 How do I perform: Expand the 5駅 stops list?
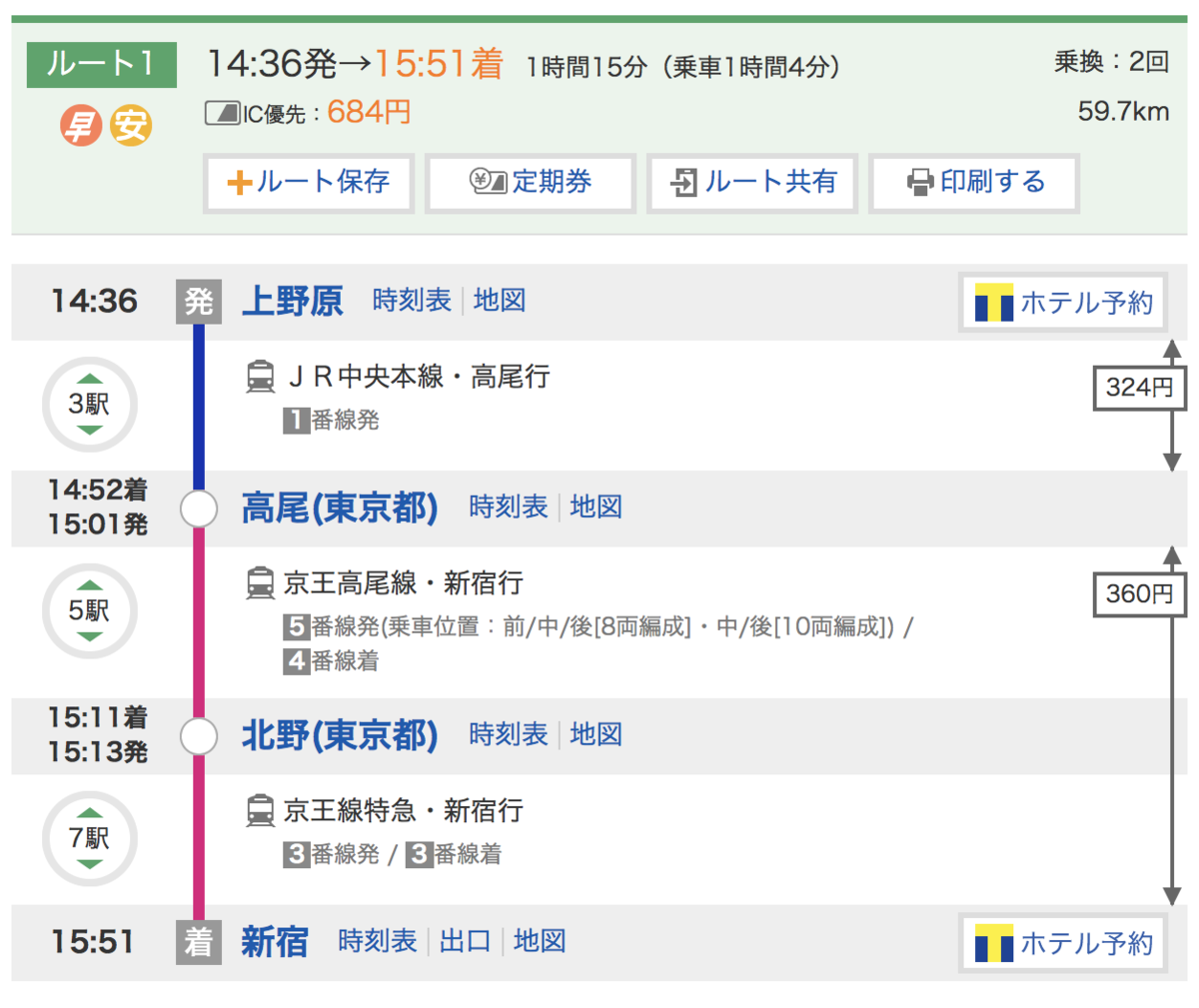click(89, 611)
